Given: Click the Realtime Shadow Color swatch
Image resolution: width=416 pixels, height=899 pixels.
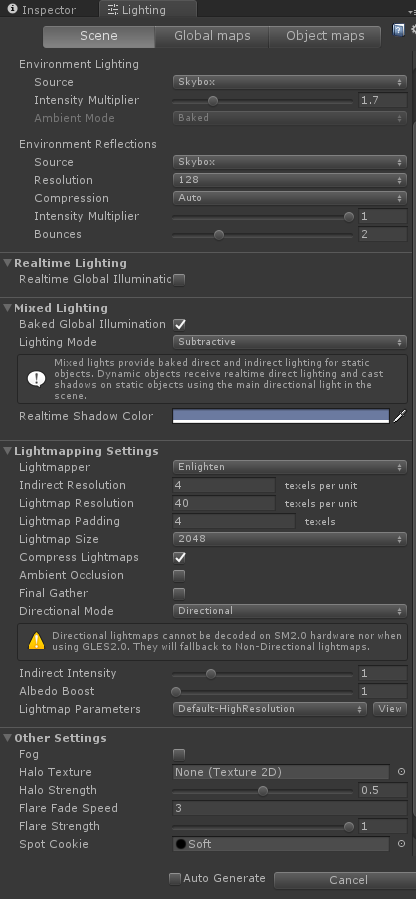Looking at the screenshot, I should 281,416.
